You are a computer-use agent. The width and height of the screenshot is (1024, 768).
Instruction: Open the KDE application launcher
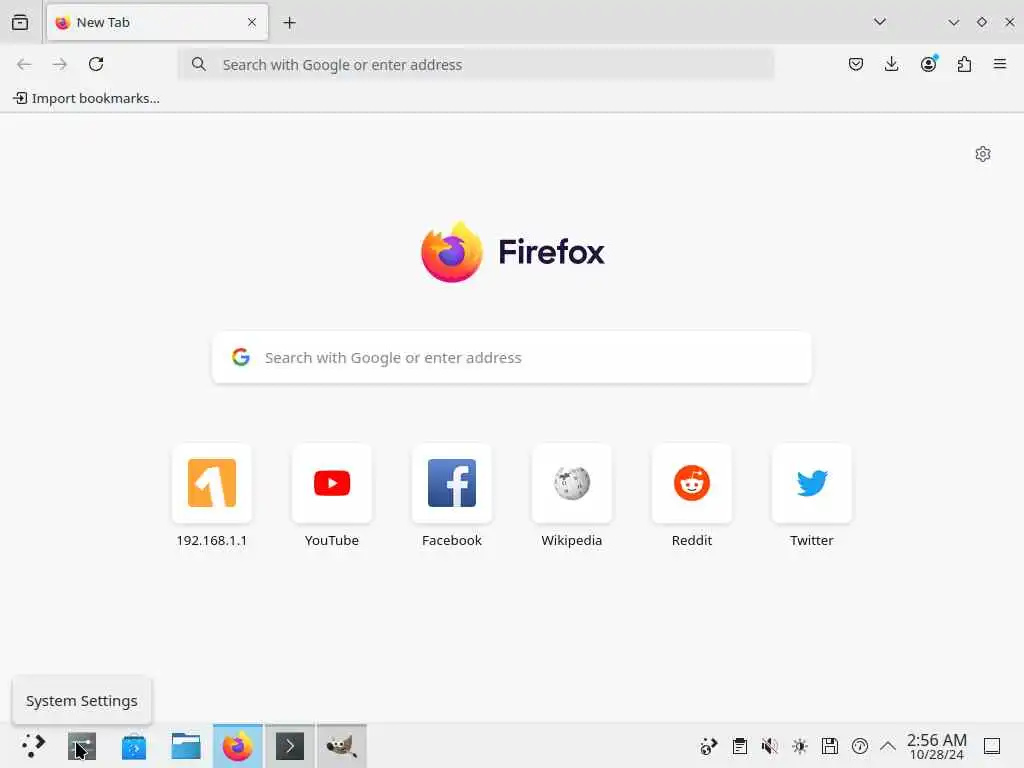click(x=32, y=746)
